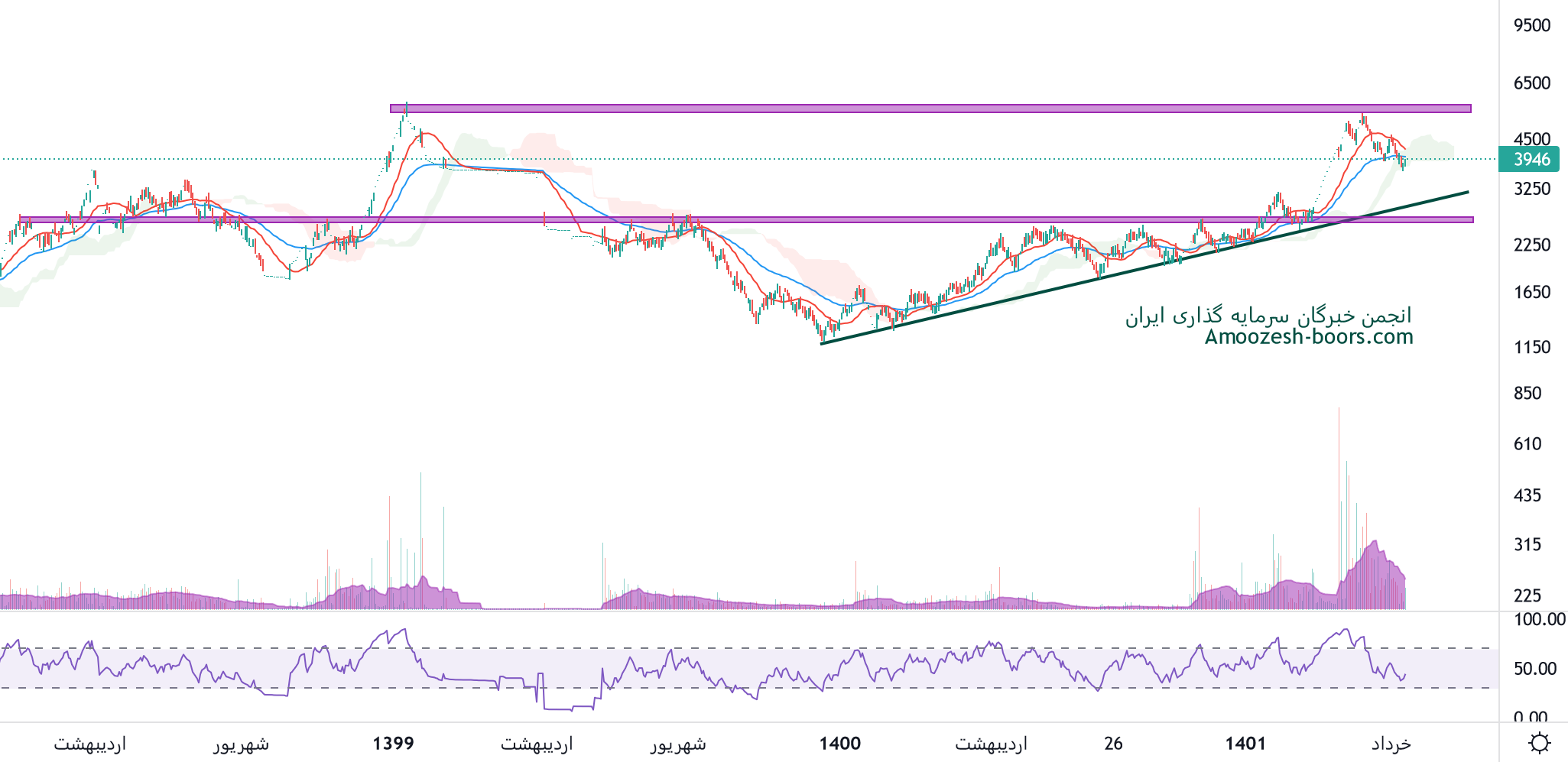Click the 610 price axis label

[1527, 444]
